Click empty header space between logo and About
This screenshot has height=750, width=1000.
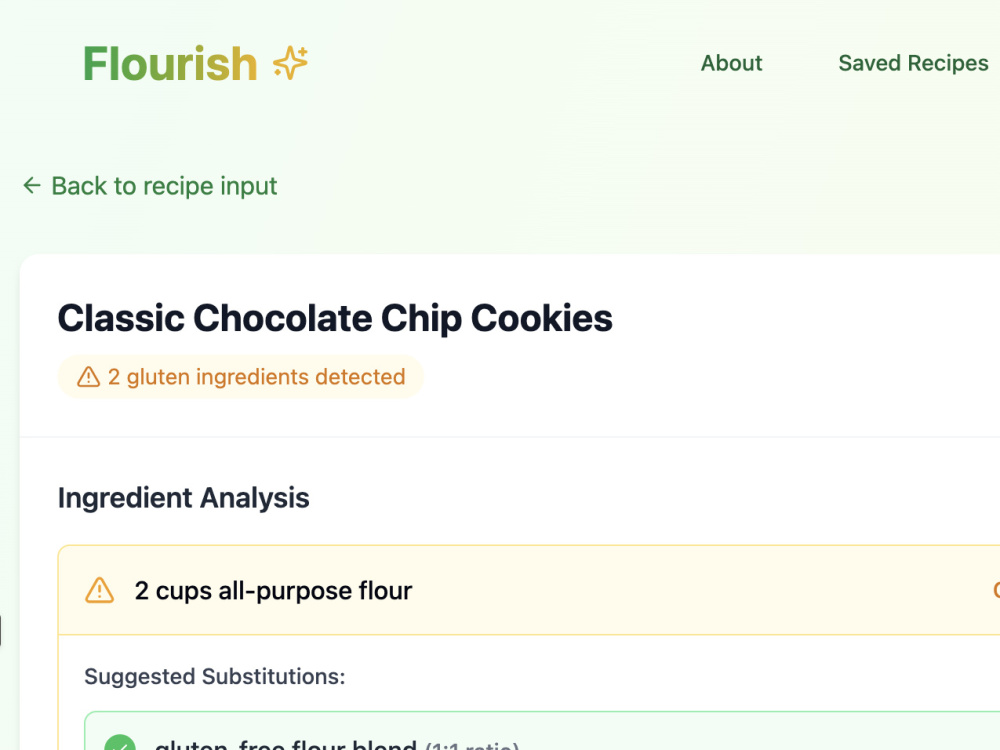(x=504, y=63)
